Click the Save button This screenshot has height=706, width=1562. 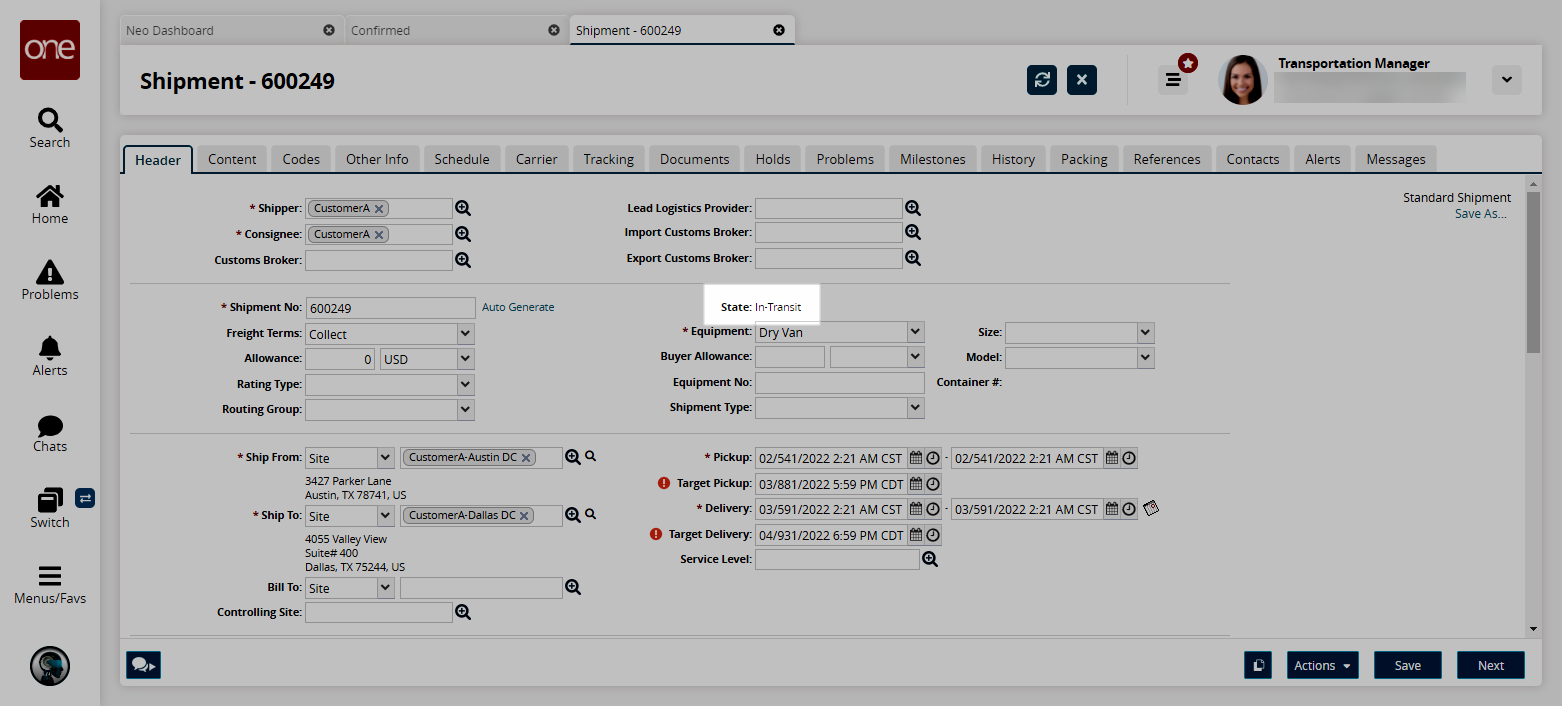click(x=1407, y=665)
